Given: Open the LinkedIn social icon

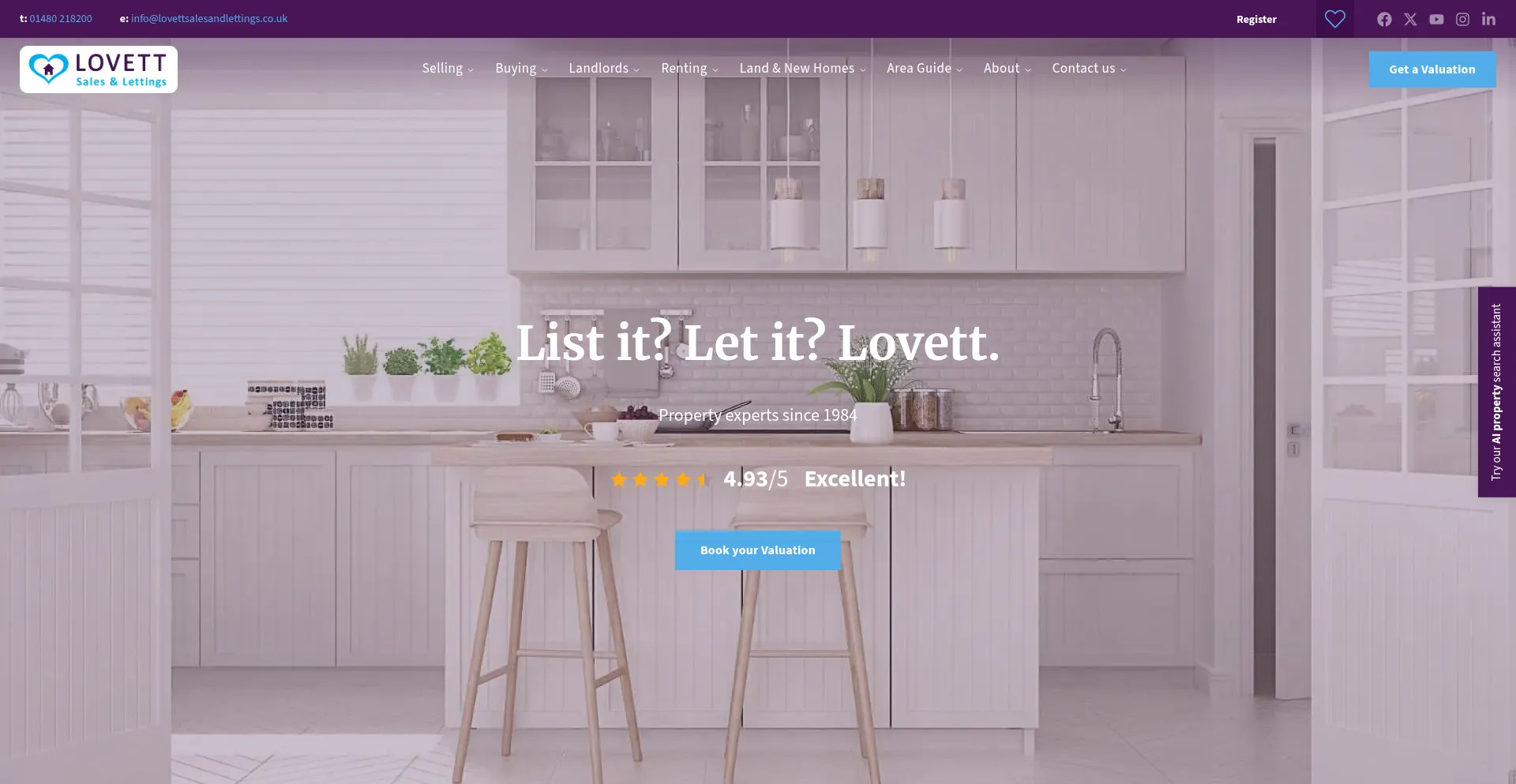Looking at the screenshot, I should (1488, 19).
